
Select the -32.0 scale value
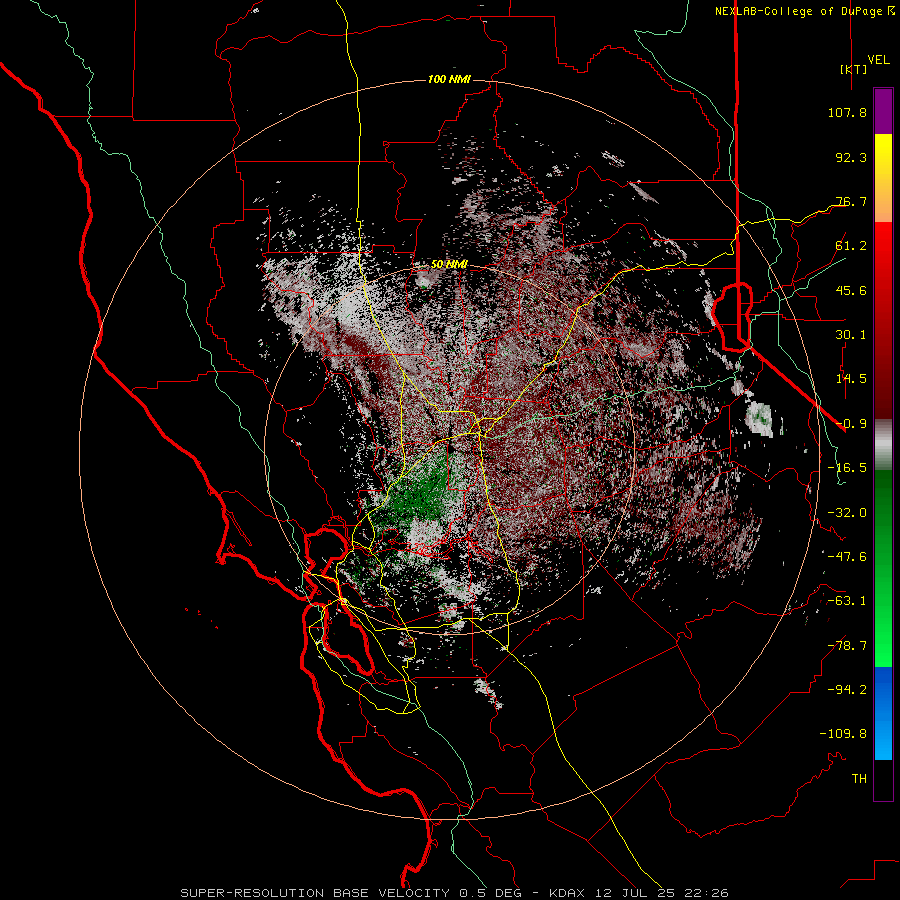point(847,513)
